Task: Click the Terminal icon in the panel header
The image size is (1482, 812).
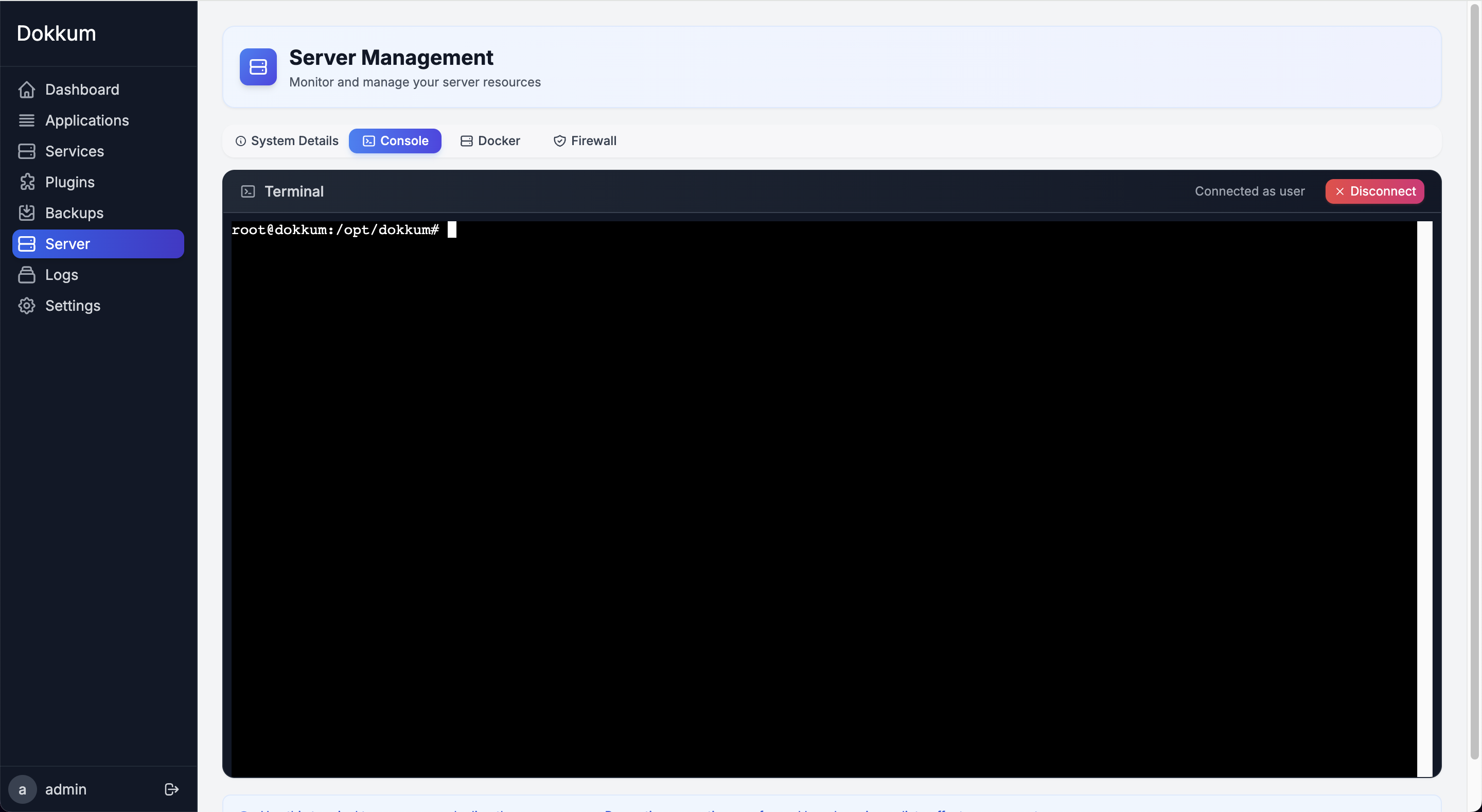Action: tap(248, 191)
